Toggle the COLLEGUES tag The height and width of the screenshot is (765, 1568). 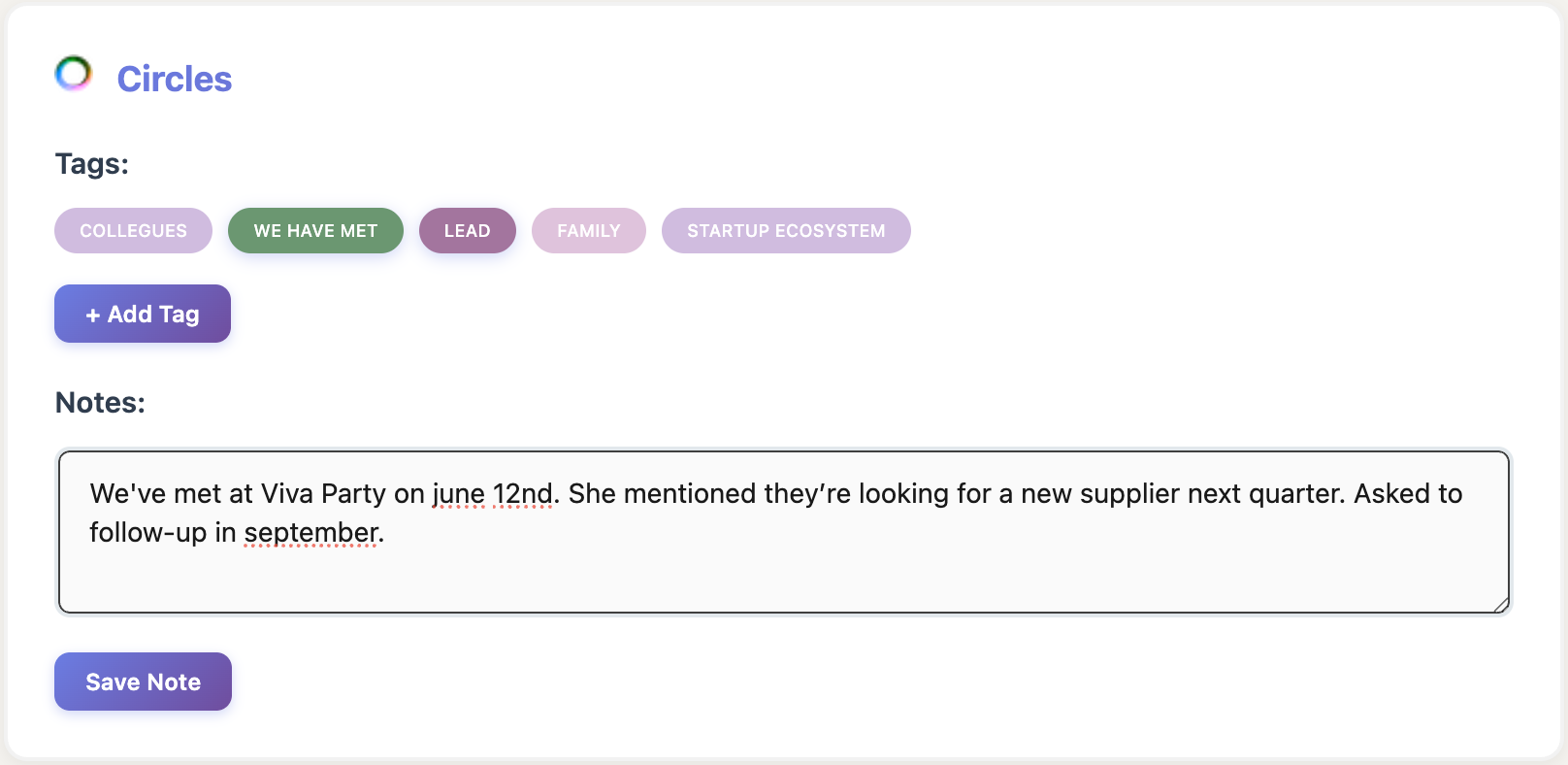[x=133, y=231]
